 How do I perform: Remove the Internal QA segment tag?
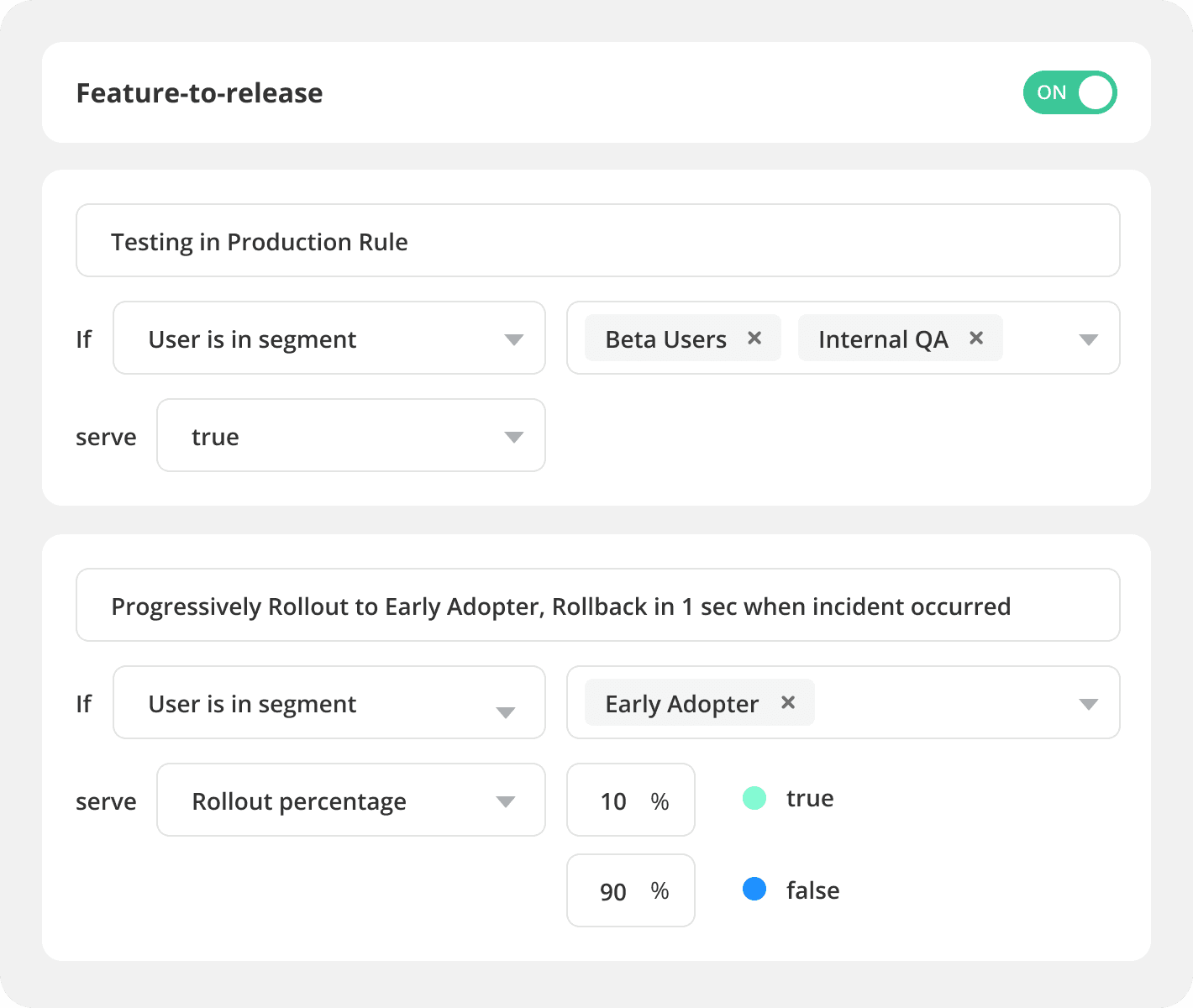pyautogui.click(x=976, y=338)
